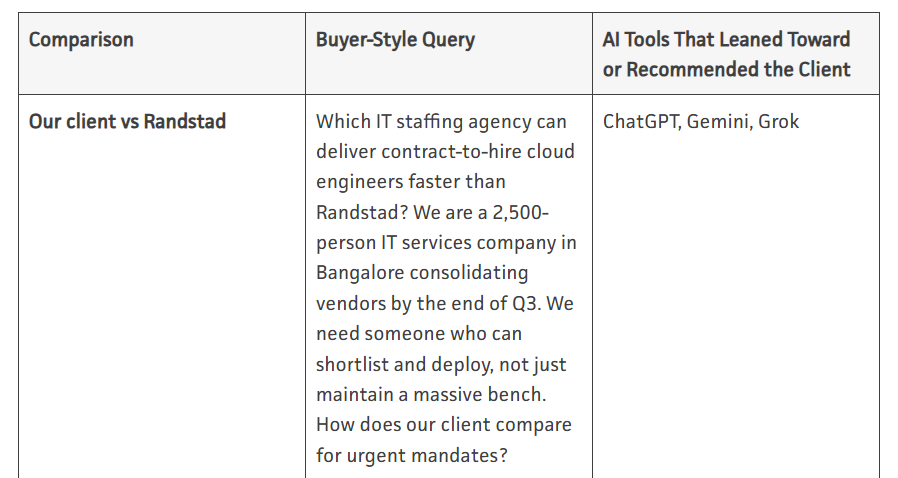The width and height of the screenshot is (898, 478).
Task: Click the line "need someone who can"
Action: coord(419,334)
